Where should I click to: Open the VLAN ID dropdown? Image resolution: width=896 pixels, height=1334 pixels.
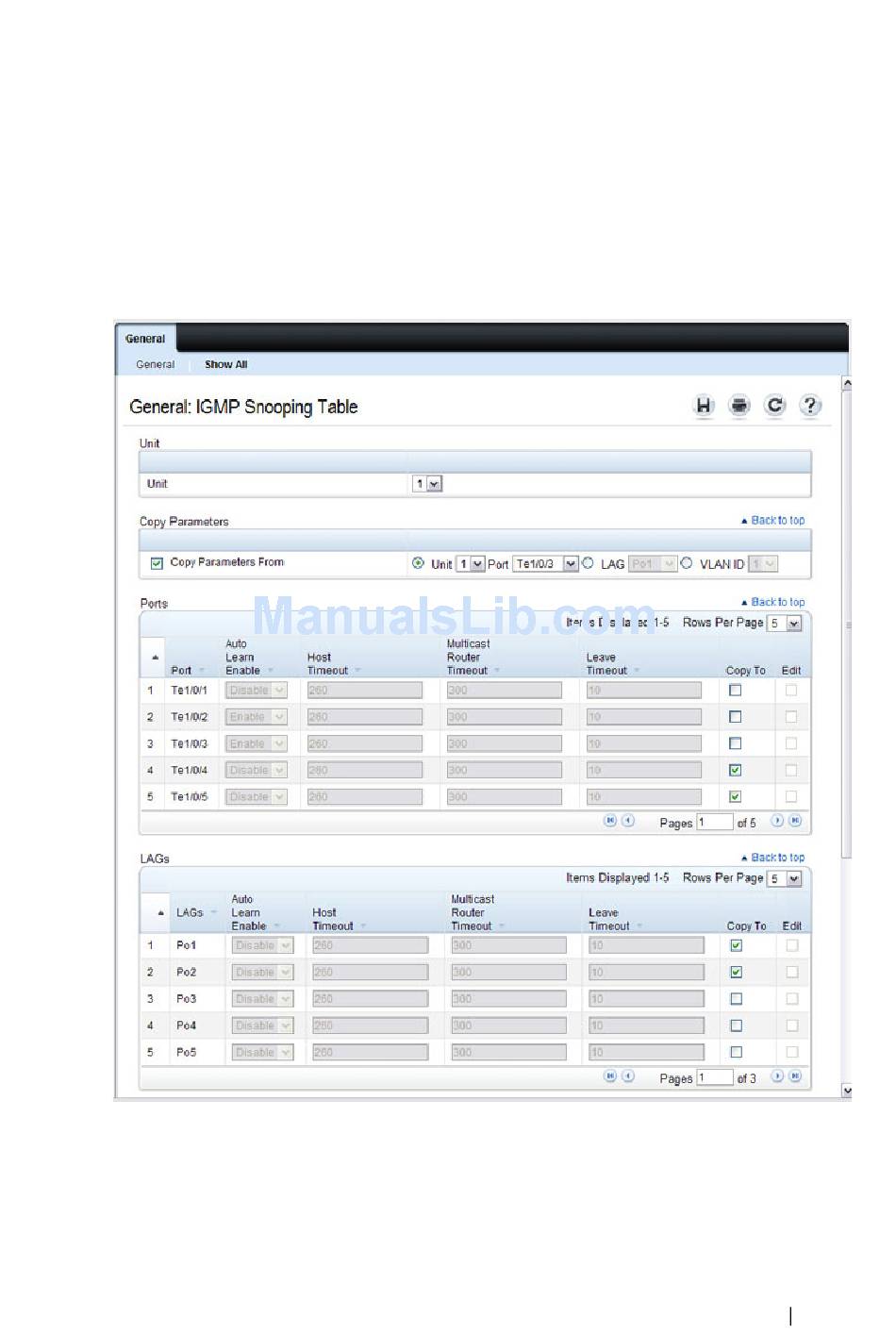point(763,564)
